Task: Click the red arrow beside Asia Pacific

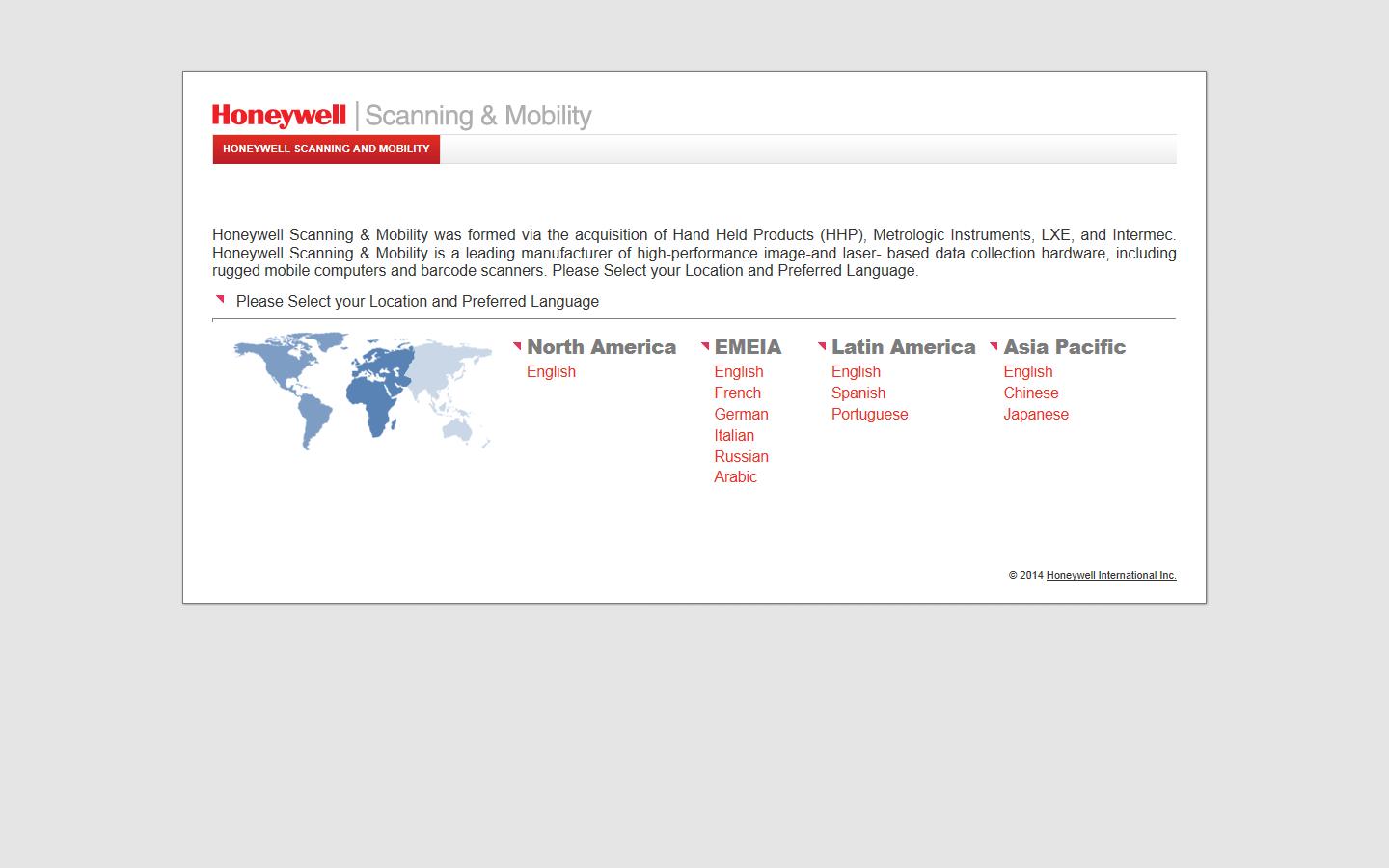Action: [x=994, y=344]
